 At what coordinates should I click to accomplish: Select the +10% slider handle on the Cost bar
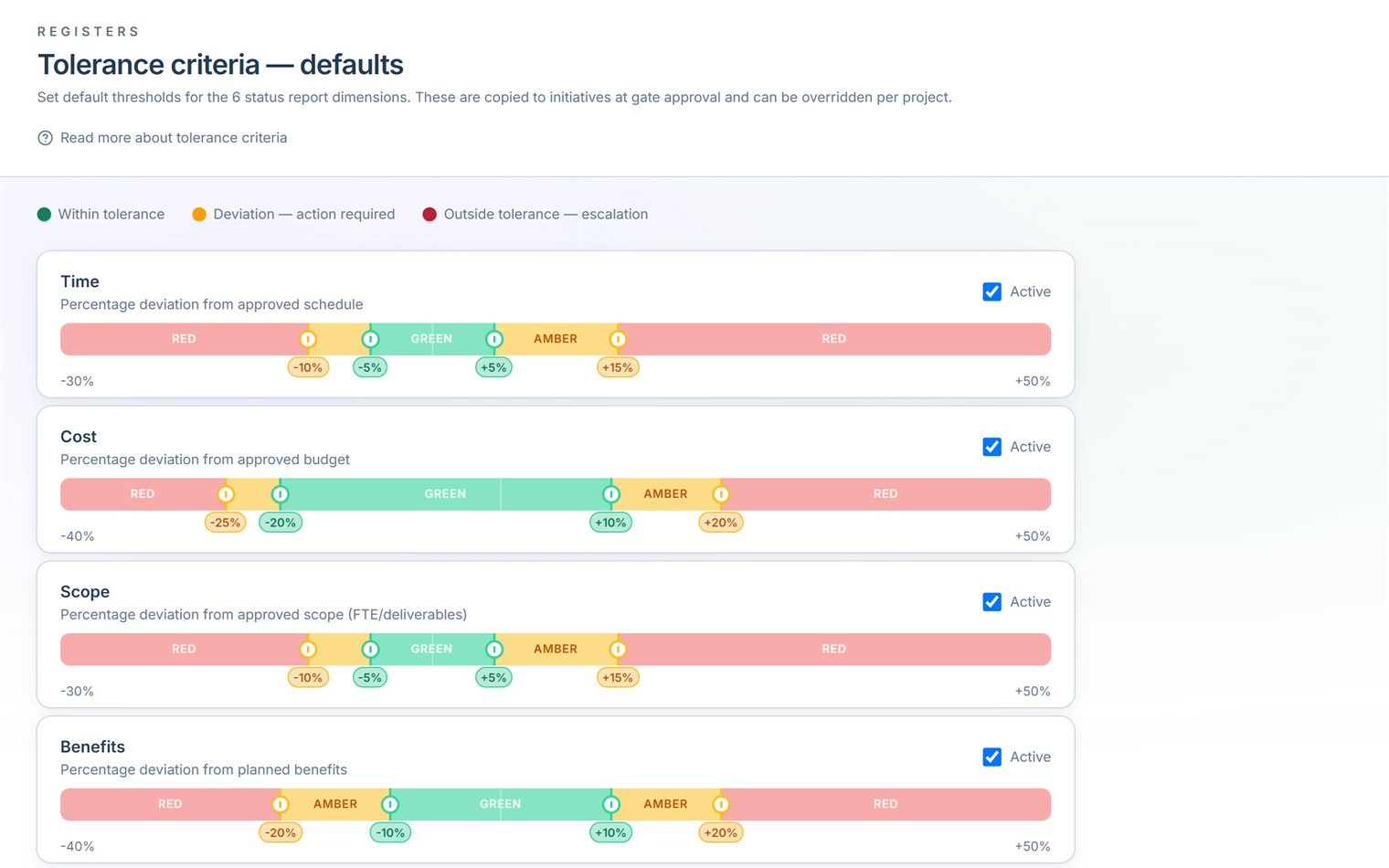click(611, 494)
